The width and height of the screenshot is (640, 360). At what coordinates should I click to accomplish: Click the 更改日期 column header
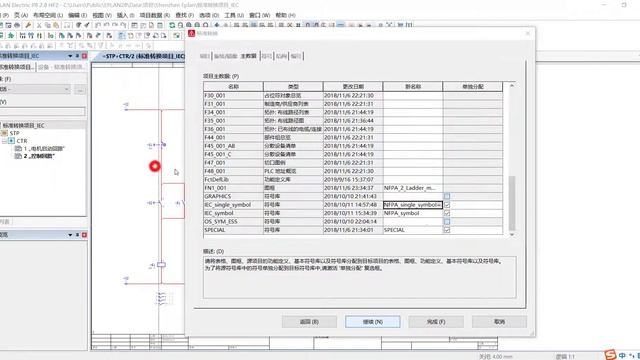353,87
